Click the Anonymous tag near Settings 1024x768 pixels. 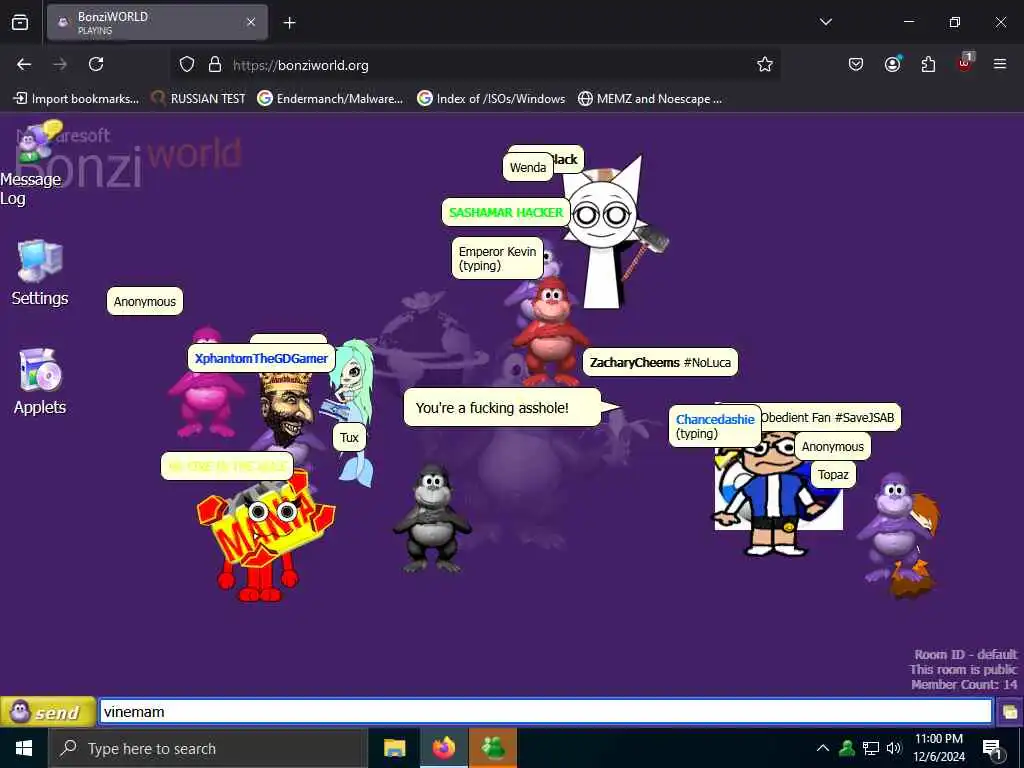[x=145, y=301]
